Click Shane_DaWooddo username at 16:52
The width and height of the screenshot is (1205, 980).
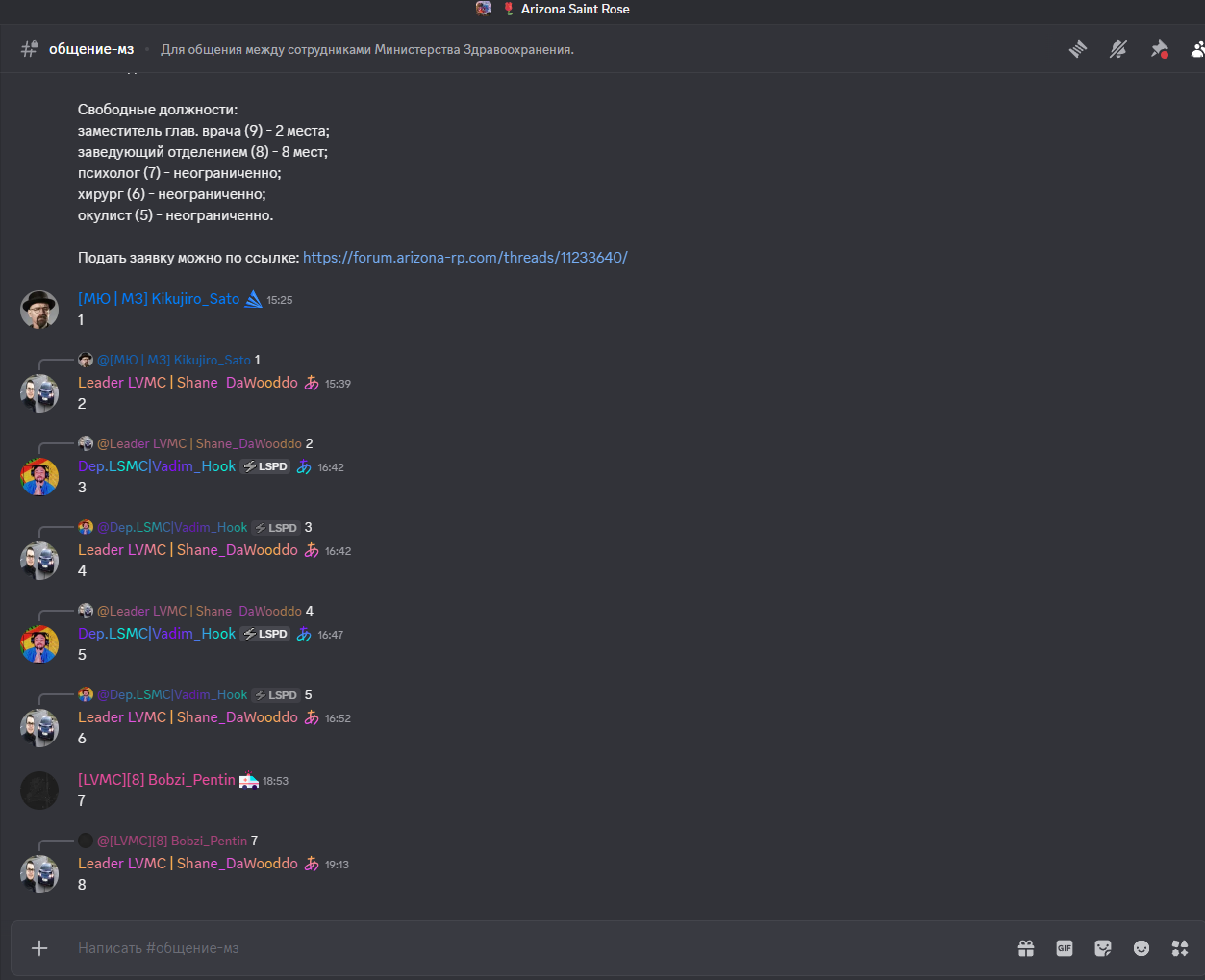(x=188, y=717)
